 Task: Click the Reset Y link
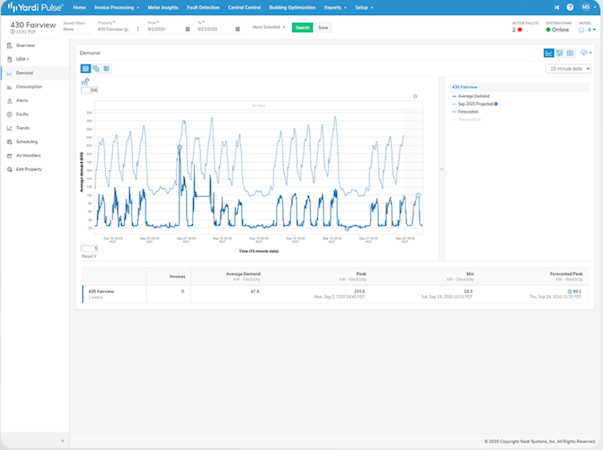click(x=89, y=256)
